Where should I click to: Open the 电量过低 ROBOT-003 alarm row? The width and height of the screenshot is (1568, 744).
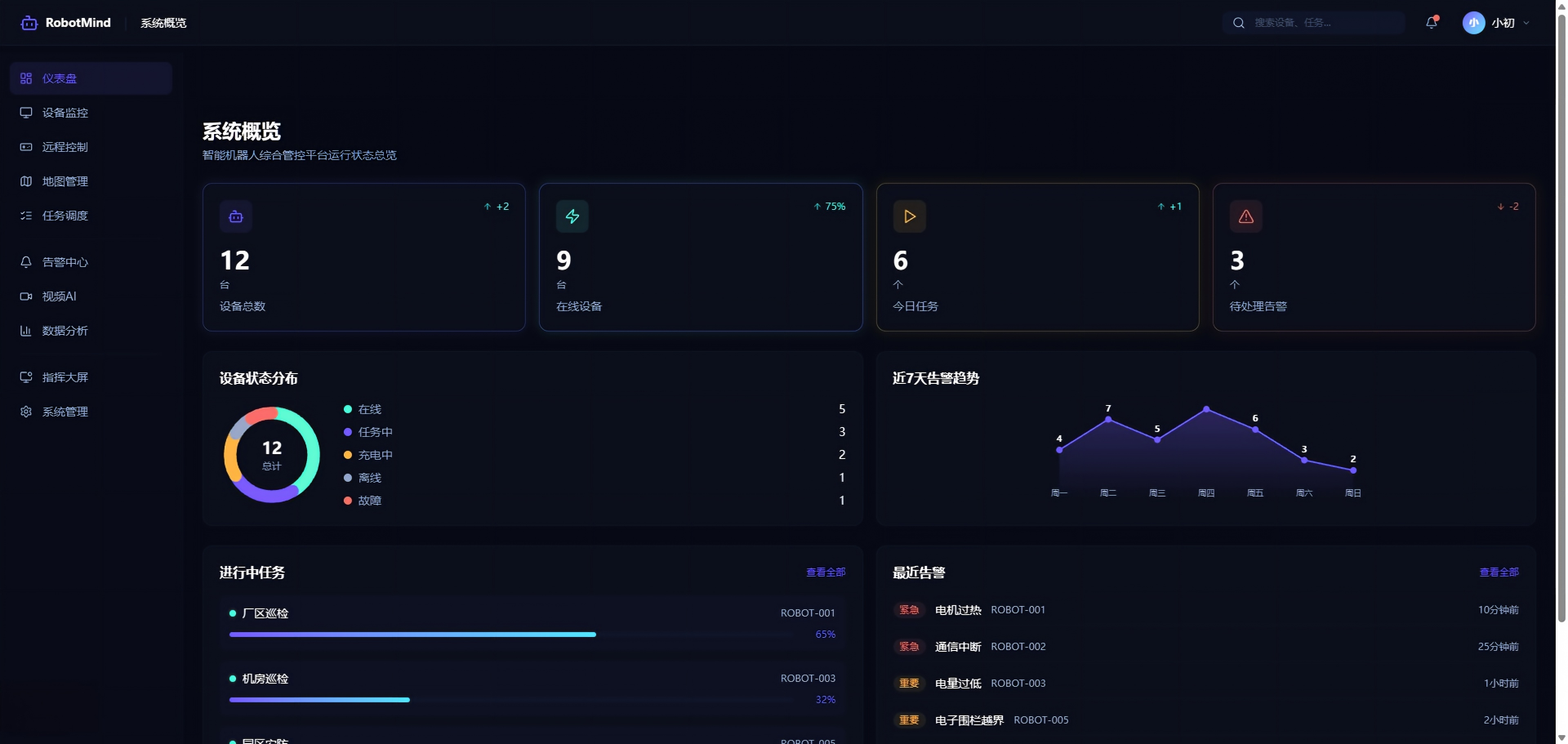tap(1206, 684)
